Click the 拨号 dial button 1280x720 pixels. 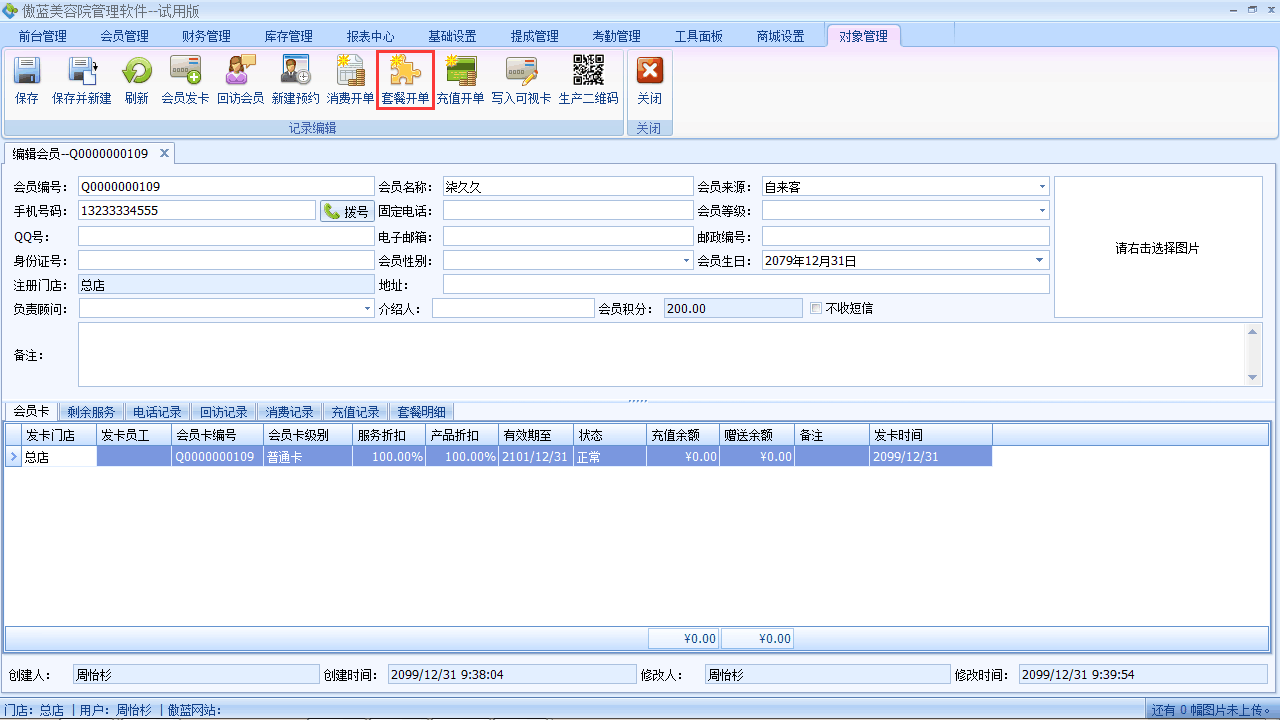pyautogui.click(x=346, y=212)
